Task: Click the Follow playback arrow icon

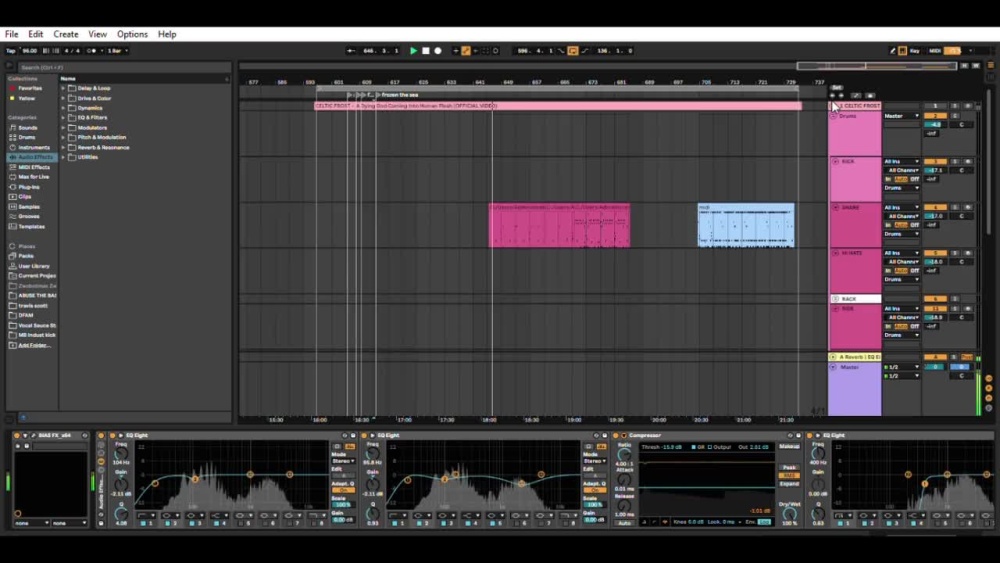Action: [351, 51]
